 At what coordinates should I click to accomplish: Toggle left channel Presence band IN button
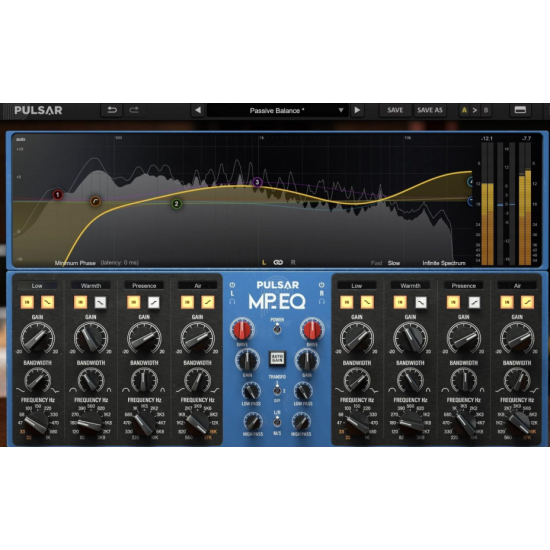click(134, 302)
